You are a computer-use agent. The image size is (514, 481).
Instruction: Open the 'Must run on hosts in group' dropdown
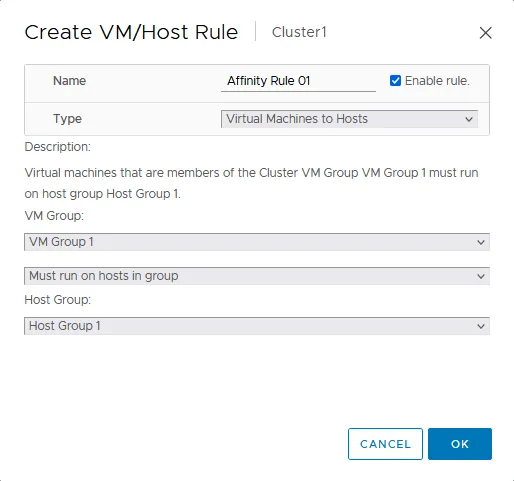click(x=257, y=276)
